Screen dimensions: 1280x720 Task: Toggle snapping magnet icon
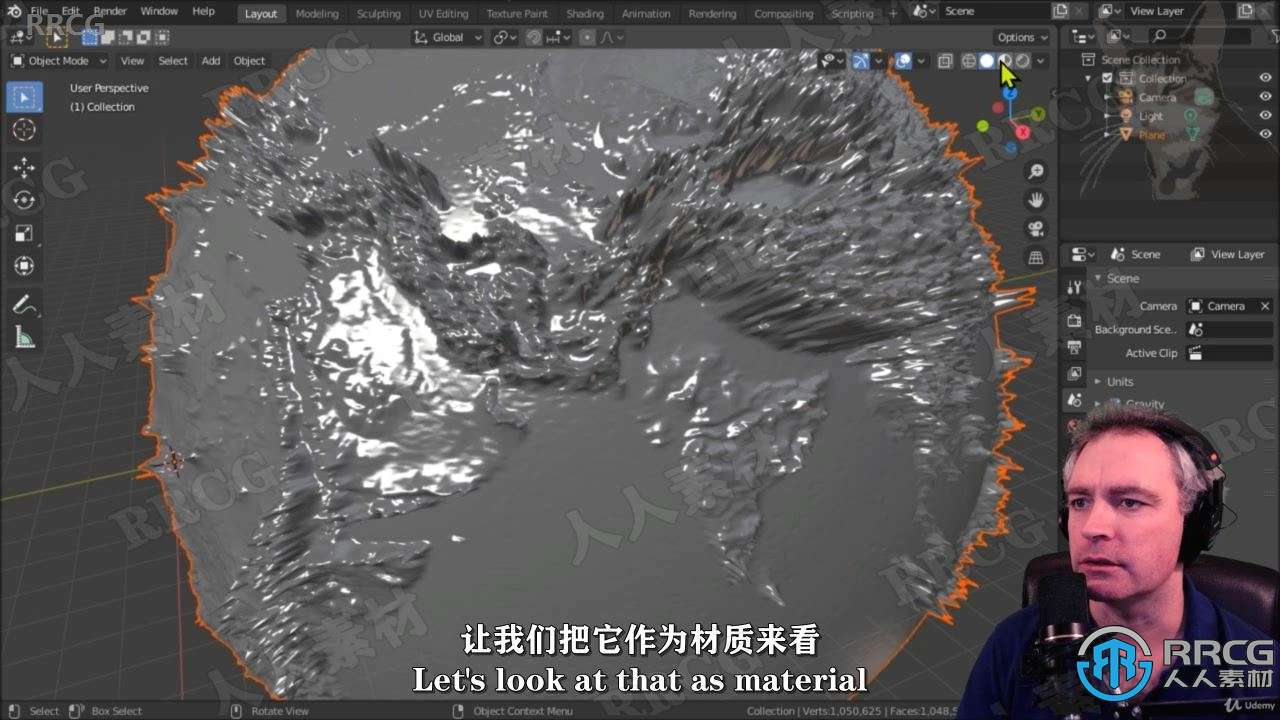pyautogui.click(x=534, y=37)
